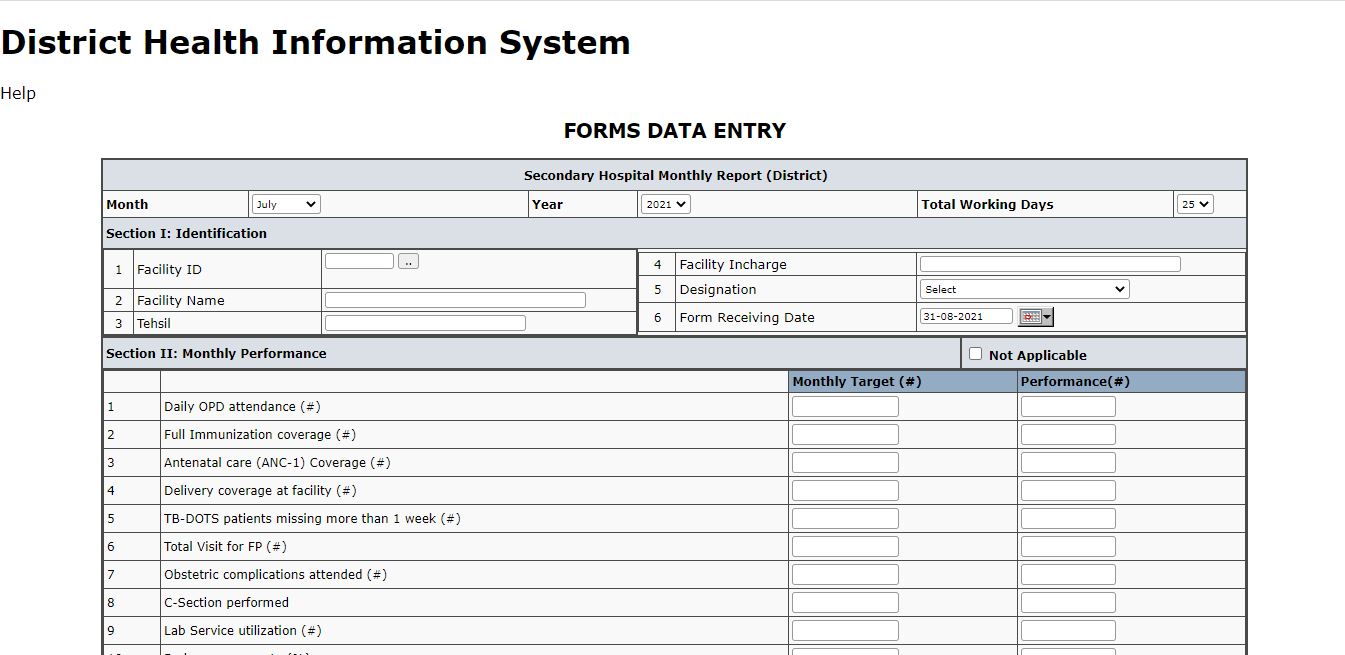Open the Month dropdown showing July
Screen dimensions: 1345x655
tap(286, 204)
